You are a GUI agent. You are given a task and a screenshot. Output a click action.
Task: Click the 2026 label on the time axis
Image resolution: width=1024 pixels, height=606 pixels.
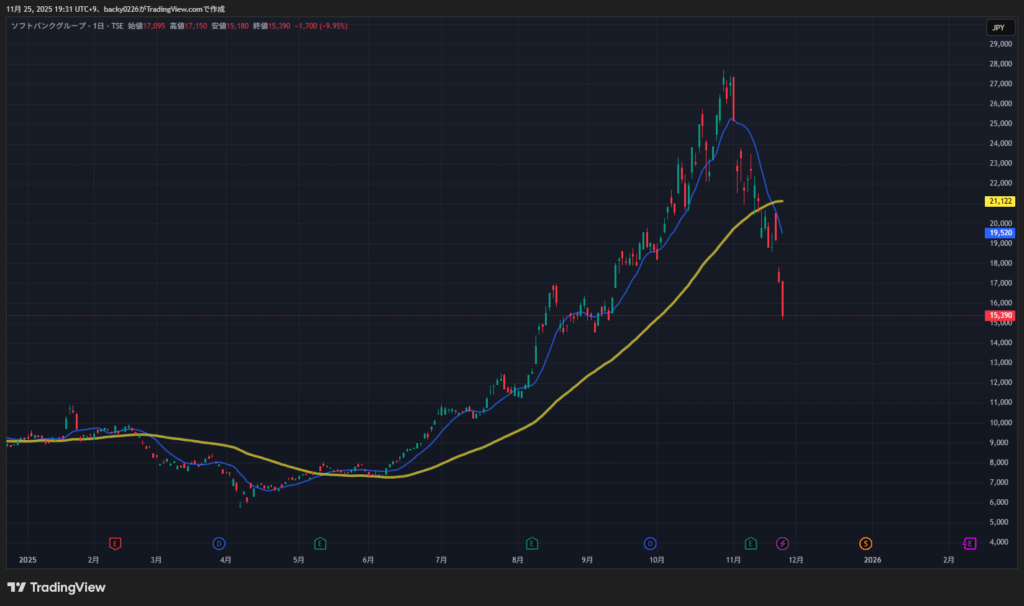click(872, 560)
